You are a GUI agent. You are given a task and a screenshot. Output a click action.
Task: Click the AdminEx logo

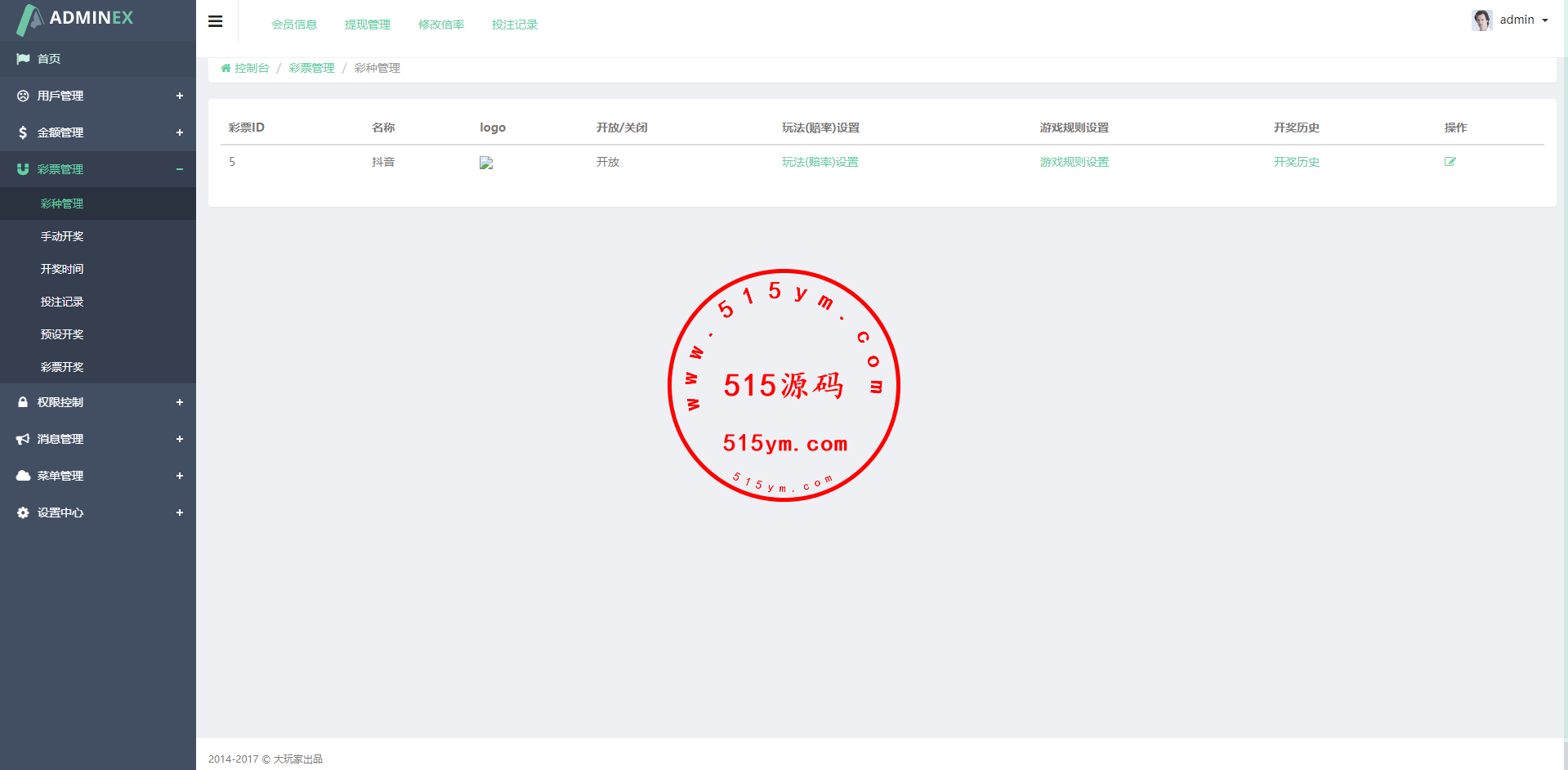tap(75, 19)
